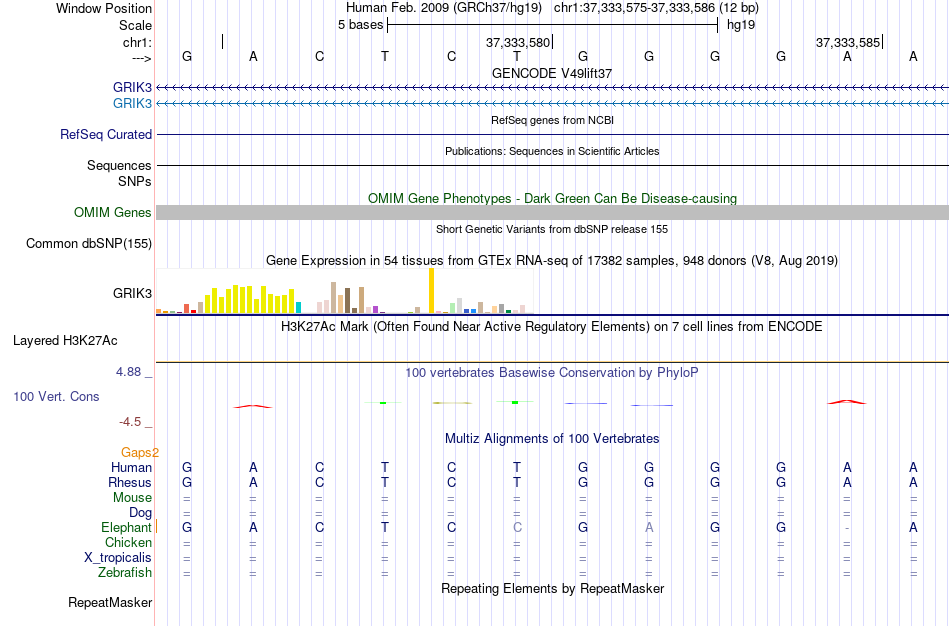Click Repeating Elements by RepeatMasker title
The height and width of the screenshot is (626, 950).
coord(552,588)
